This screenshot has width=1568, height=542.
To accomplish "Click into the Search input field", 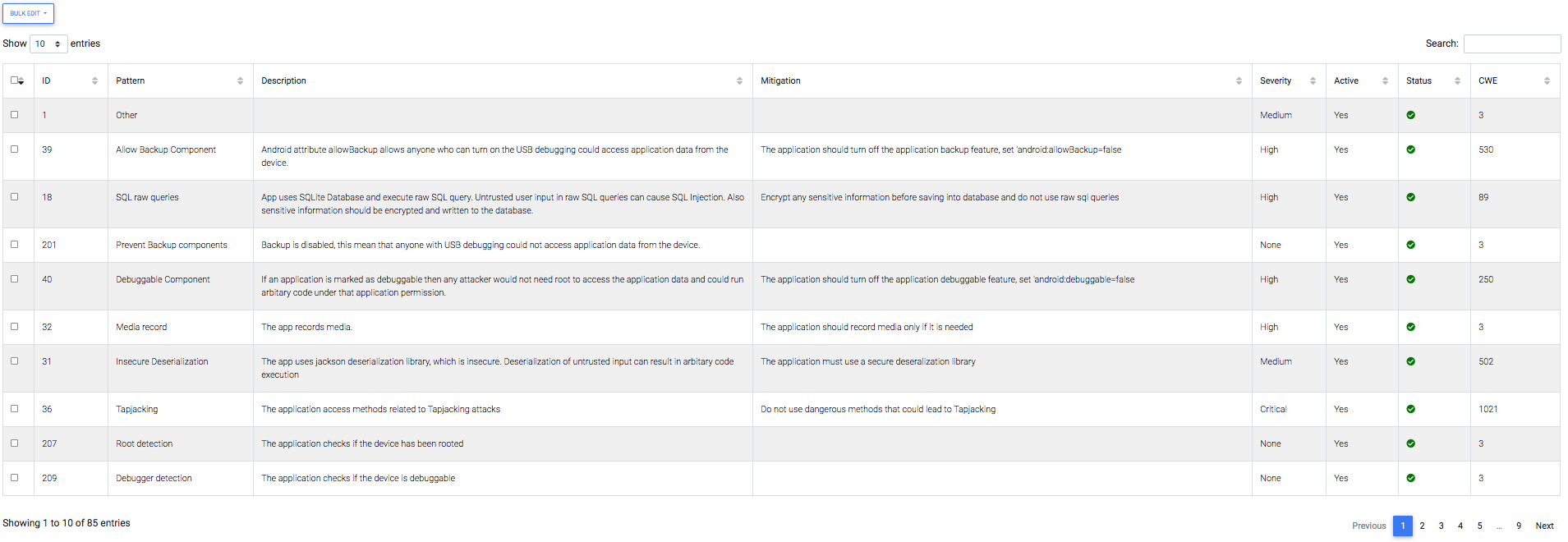I will pyautogui.click(x=1511, y=44).
